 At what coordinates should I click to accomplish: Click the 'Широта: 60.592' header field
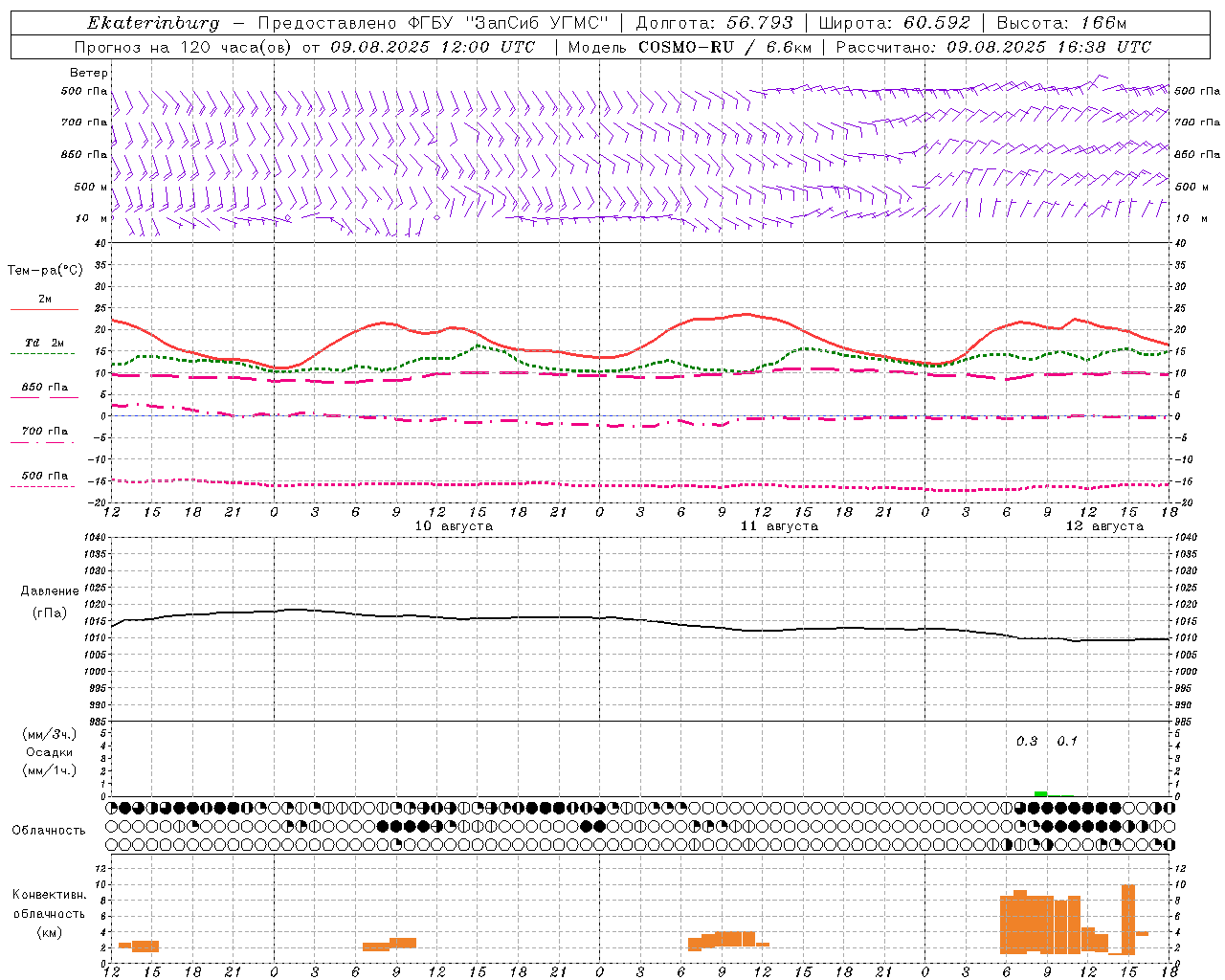pos(894,23)
